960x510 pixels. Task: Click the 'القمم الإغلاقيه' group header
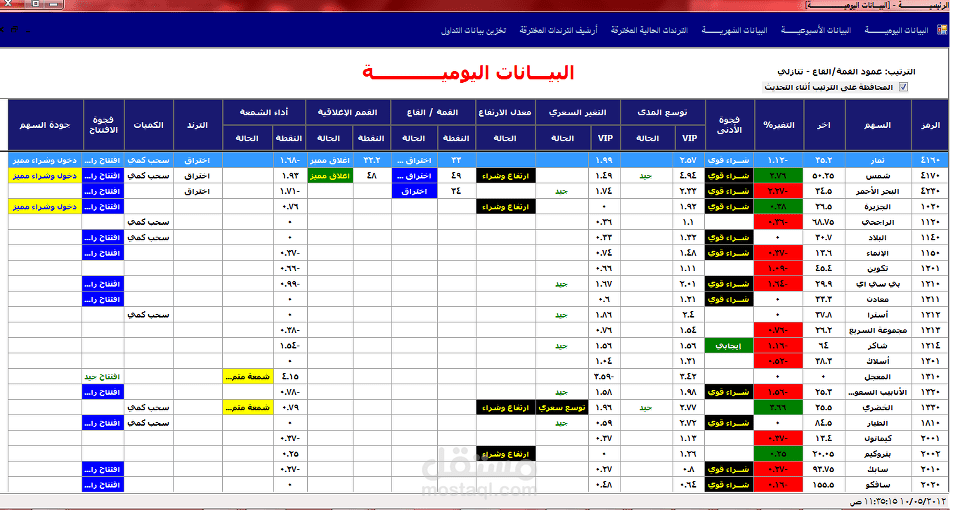tap(348, 113)
